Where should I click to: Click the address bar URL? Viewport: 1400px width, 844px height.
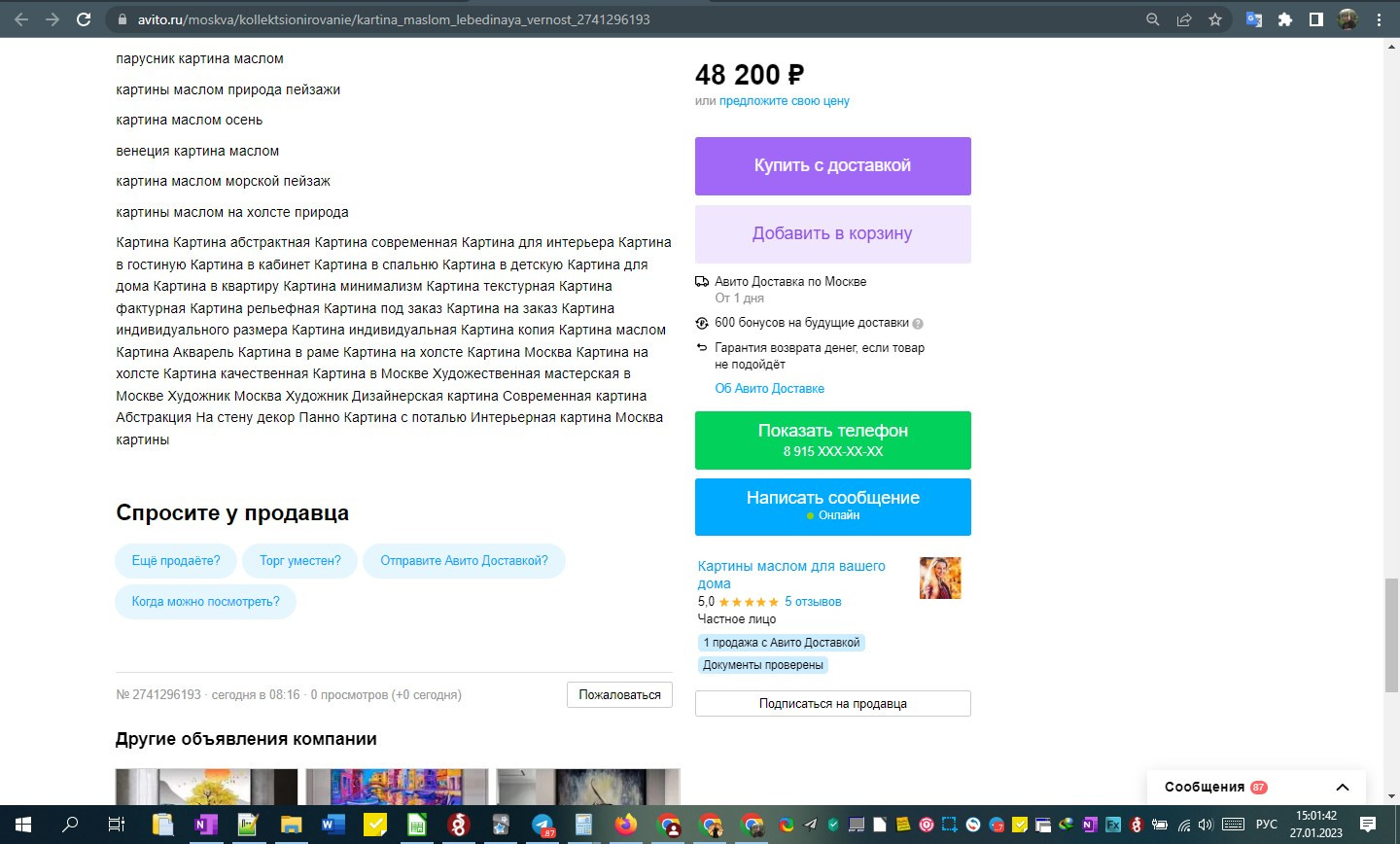pos(394,19)
